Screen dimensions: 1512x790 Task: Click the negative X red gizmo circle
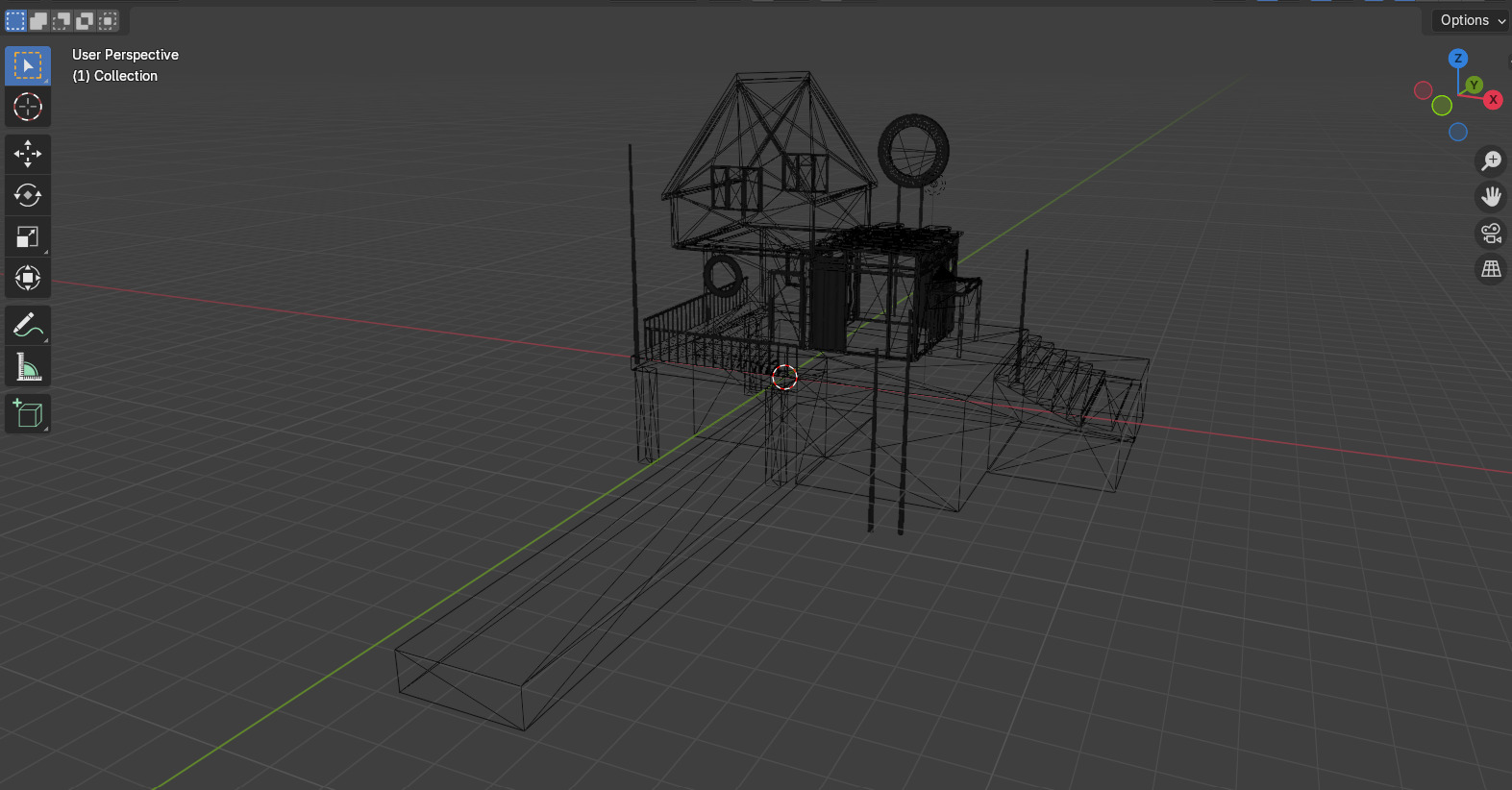tap(1424, 90)
